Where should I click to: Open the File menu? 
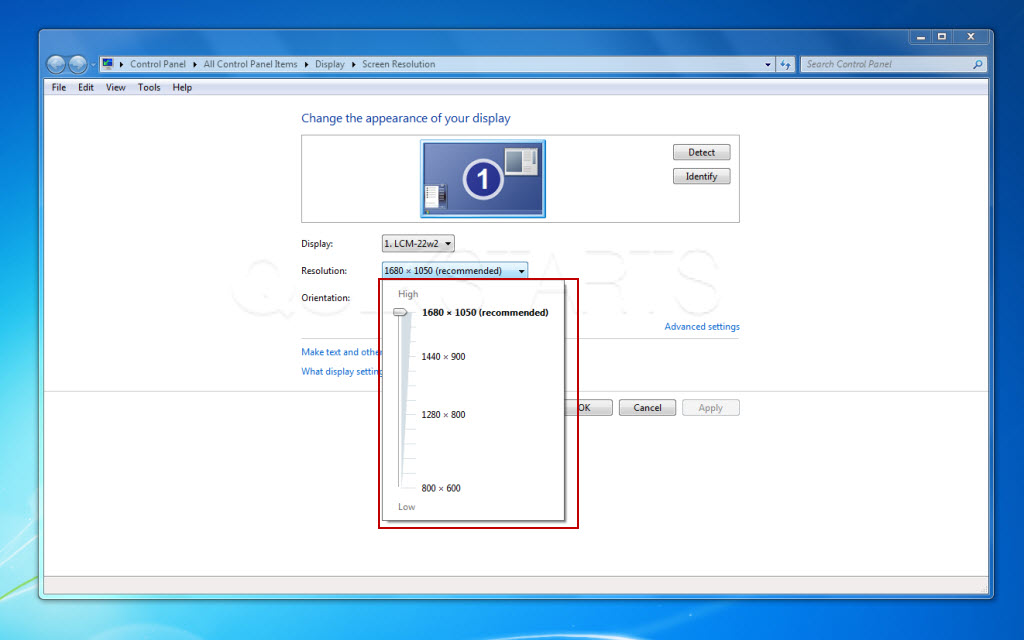click(59, 88)
